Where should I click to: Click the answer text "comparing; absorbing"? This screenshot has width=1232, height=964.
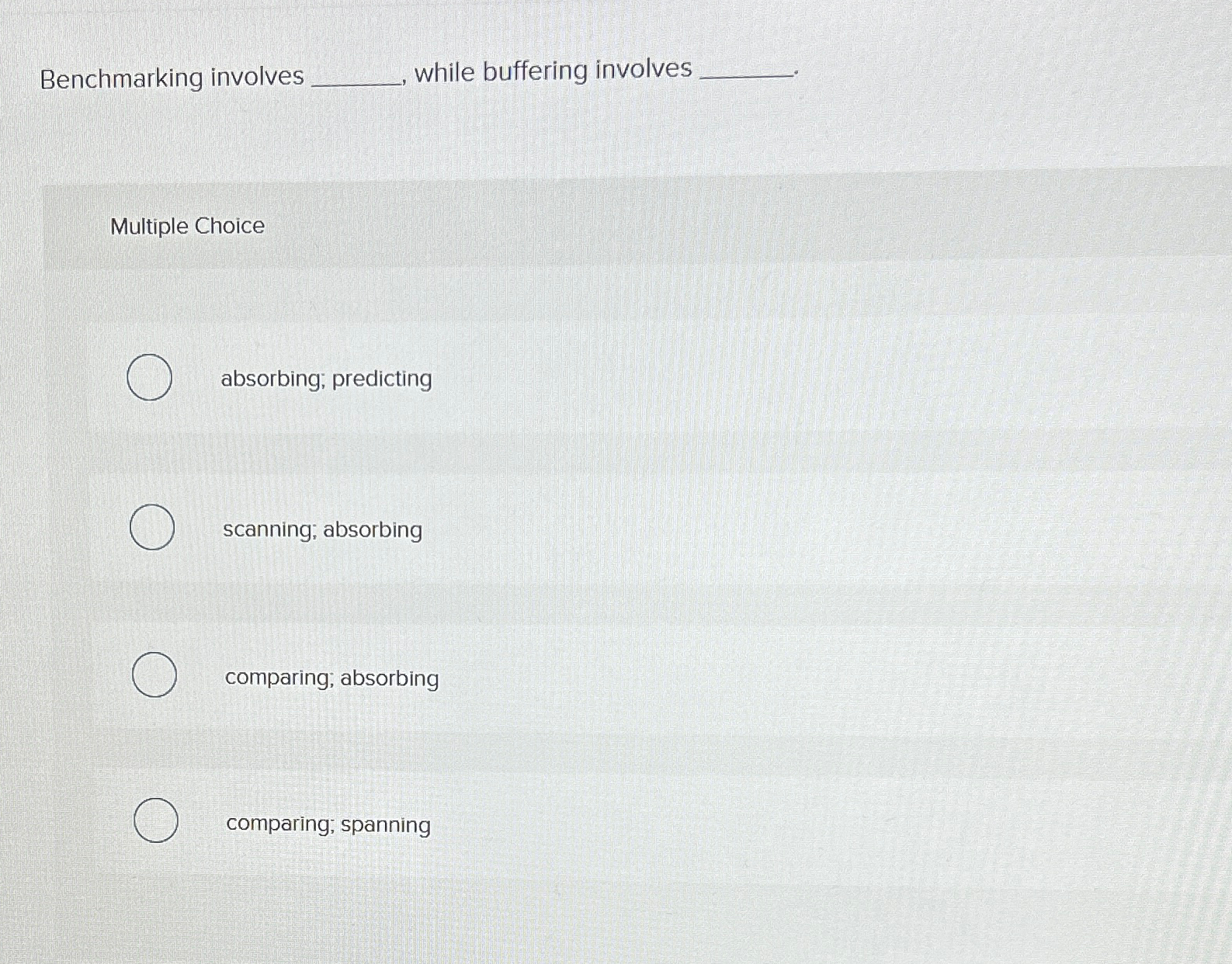point(331,678)
